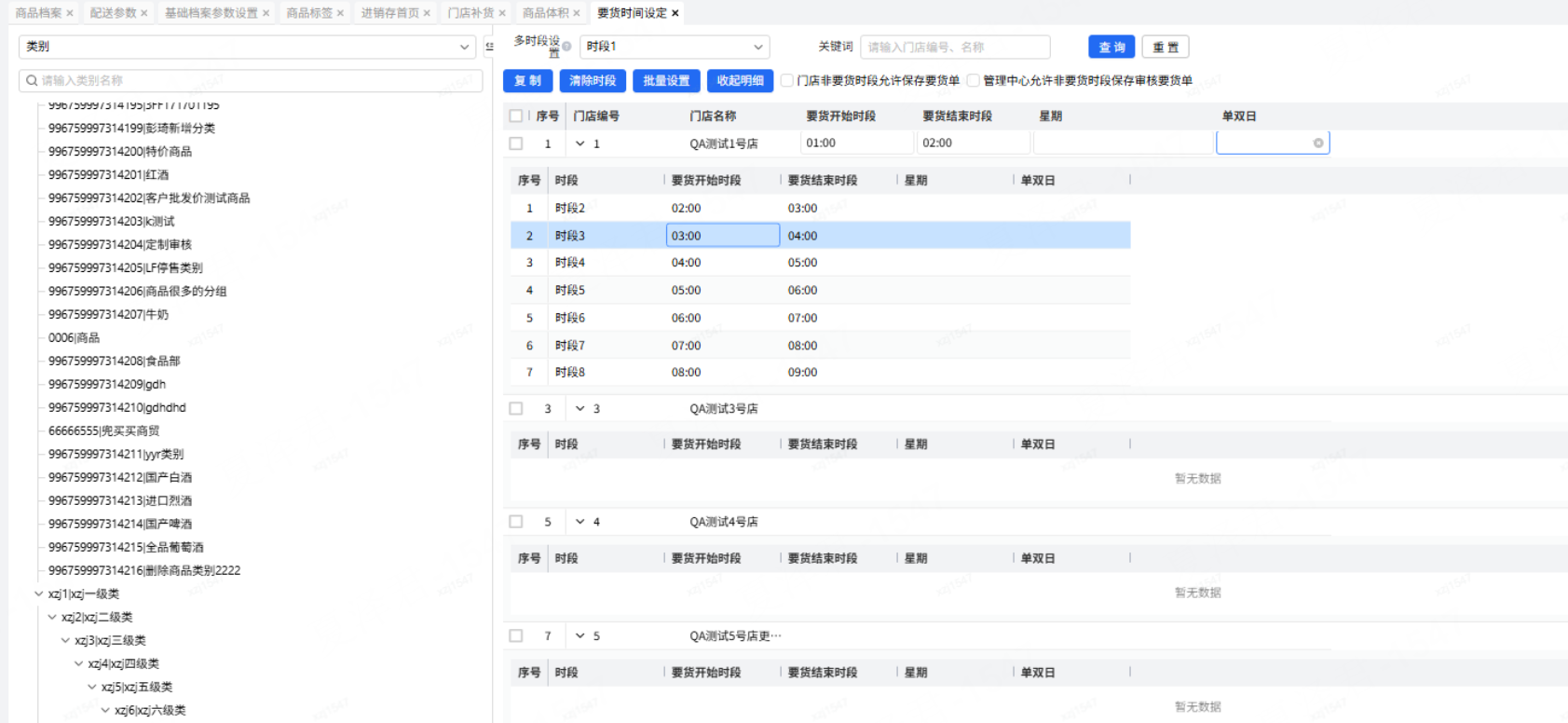Open the 时段1 dropdown
Viewport: 1568px width, 723px height.
(x=675, y=47)
